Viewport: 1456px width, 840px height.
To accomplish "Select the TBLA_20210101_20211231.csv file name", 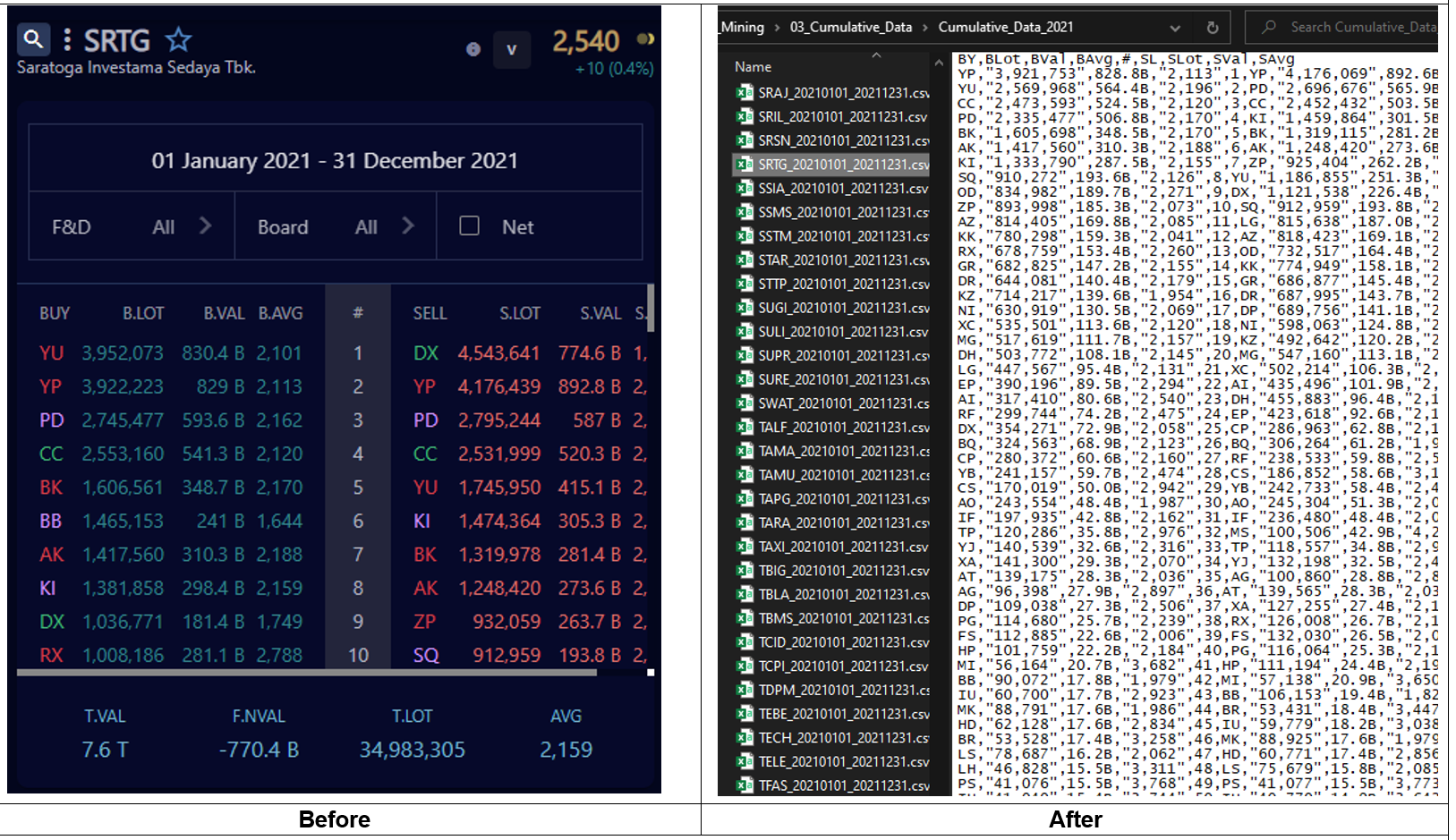I will (x=844, y=594).
